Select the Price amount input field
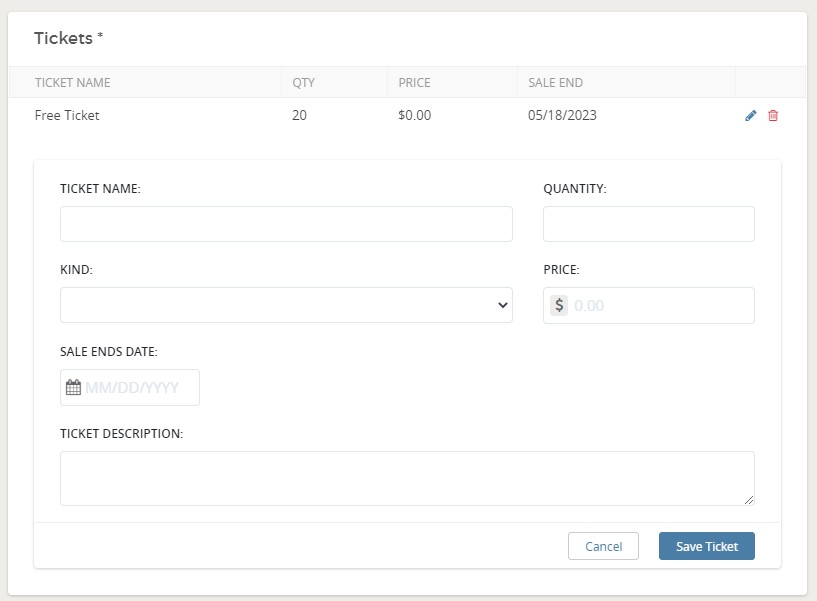The height and width of the screenshot is (601, 817). 660,306
